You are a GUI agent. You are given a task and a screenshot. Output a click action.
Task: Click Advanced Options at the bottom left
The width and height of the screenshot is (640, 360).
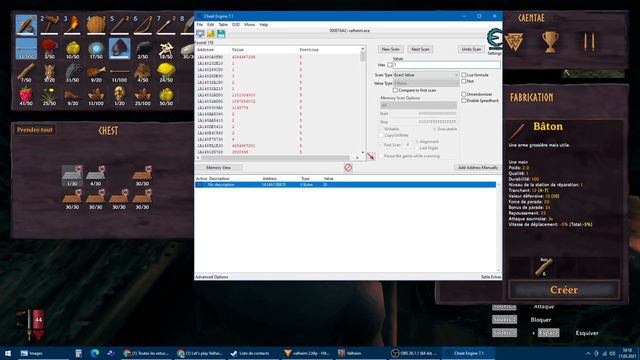coord(212,277)
